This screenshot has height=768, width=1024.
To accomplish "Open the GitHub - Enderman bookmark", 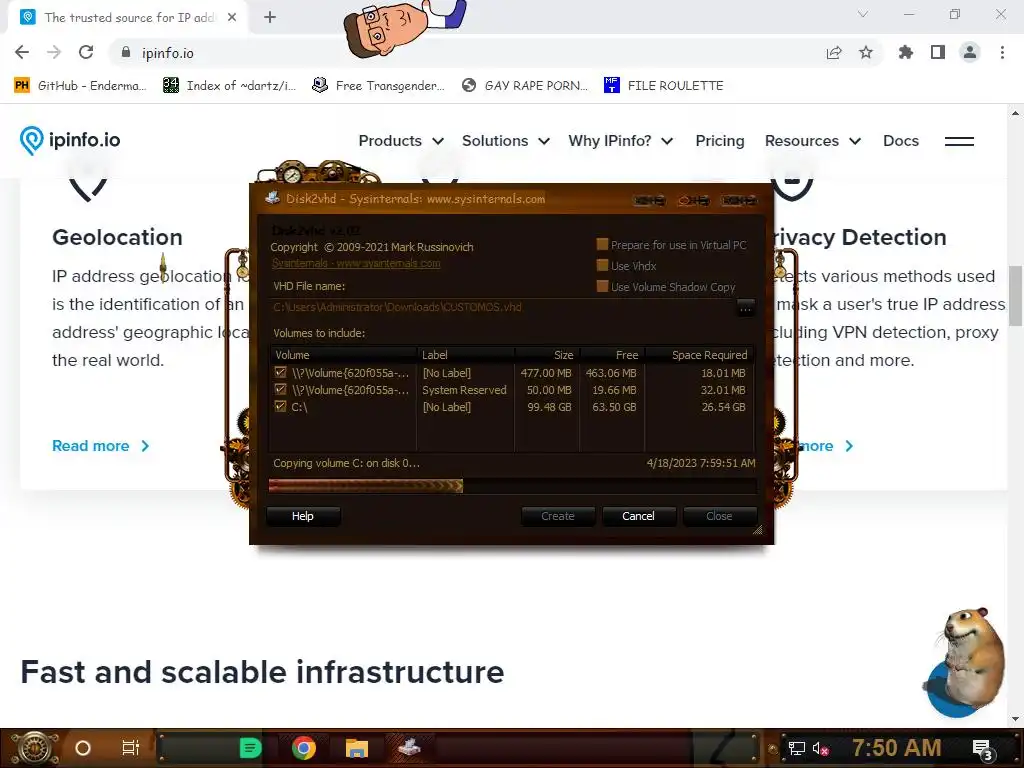I will (x=80, y=86).
